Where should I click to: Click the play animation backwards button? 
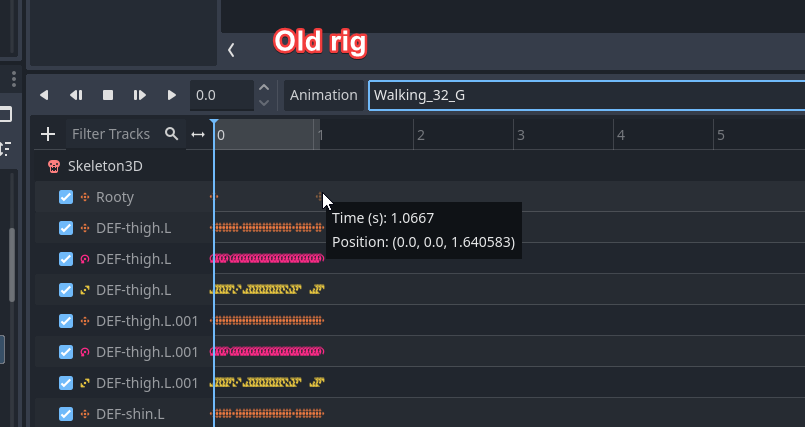44,95
